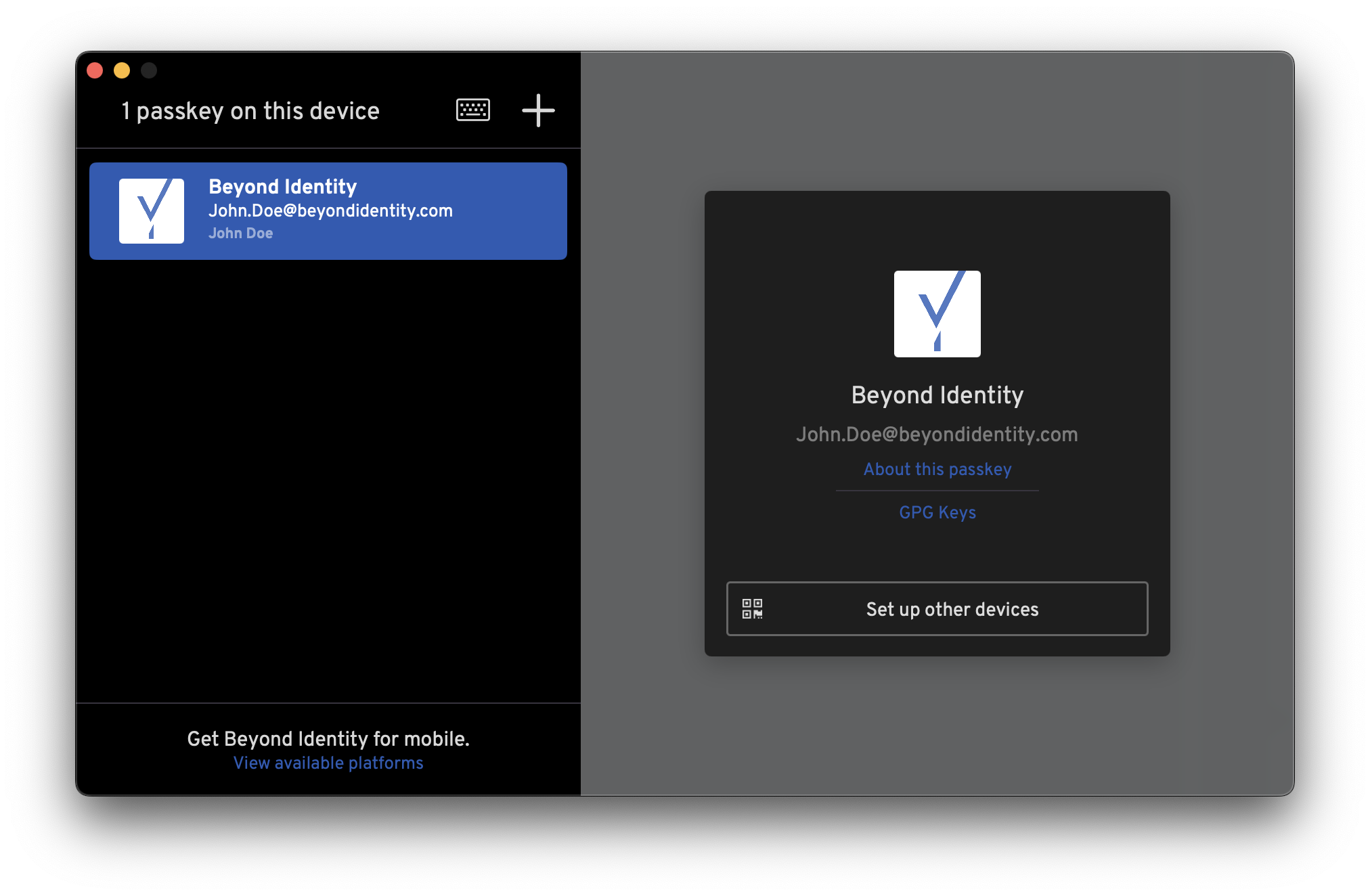Click the add passkey plus icon
The height and width of the screenshot is (896, 1370).
click(x=538, y=110)
